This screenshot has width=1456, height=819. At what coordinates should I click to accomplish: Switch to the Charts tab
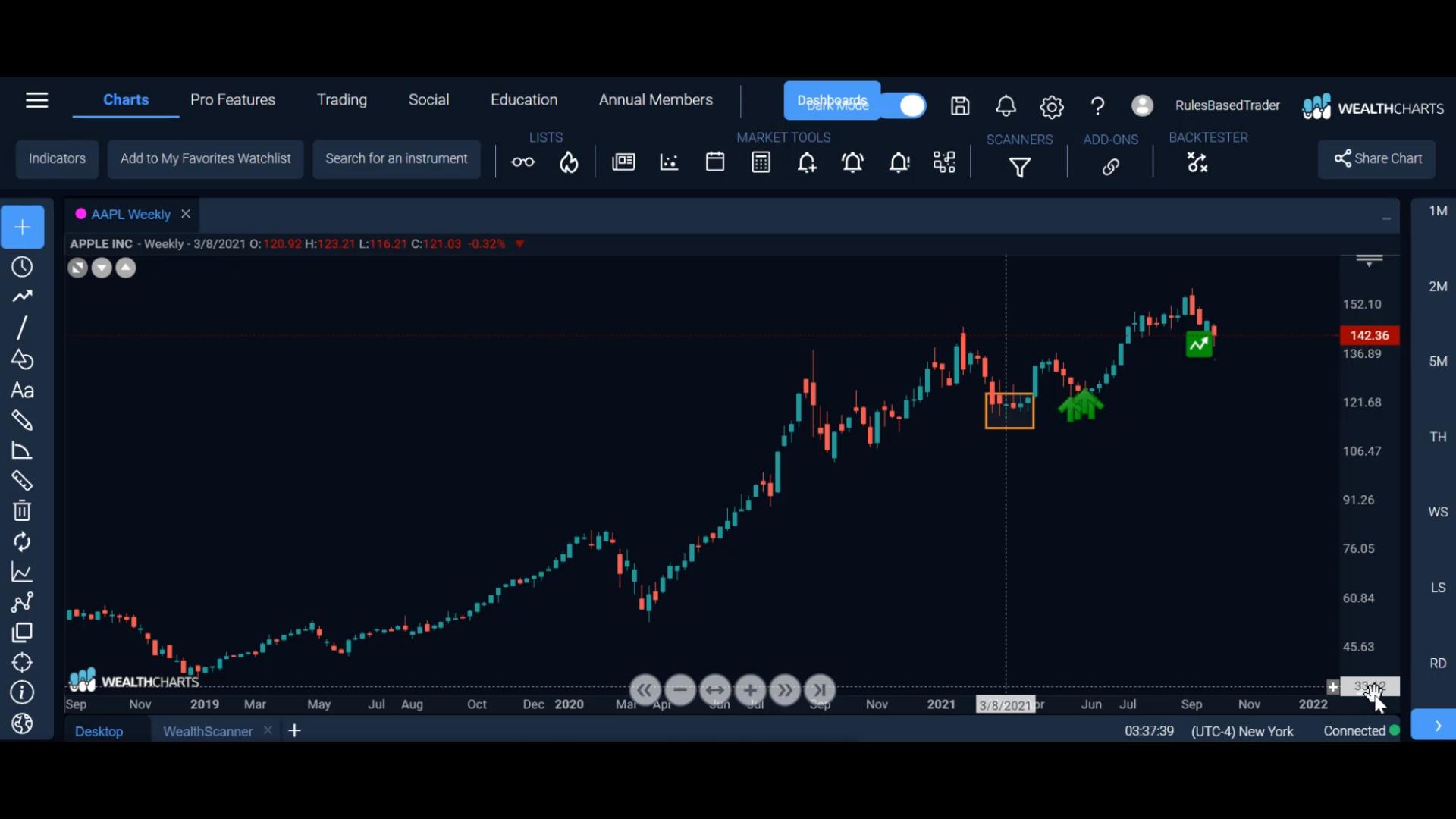126,100
